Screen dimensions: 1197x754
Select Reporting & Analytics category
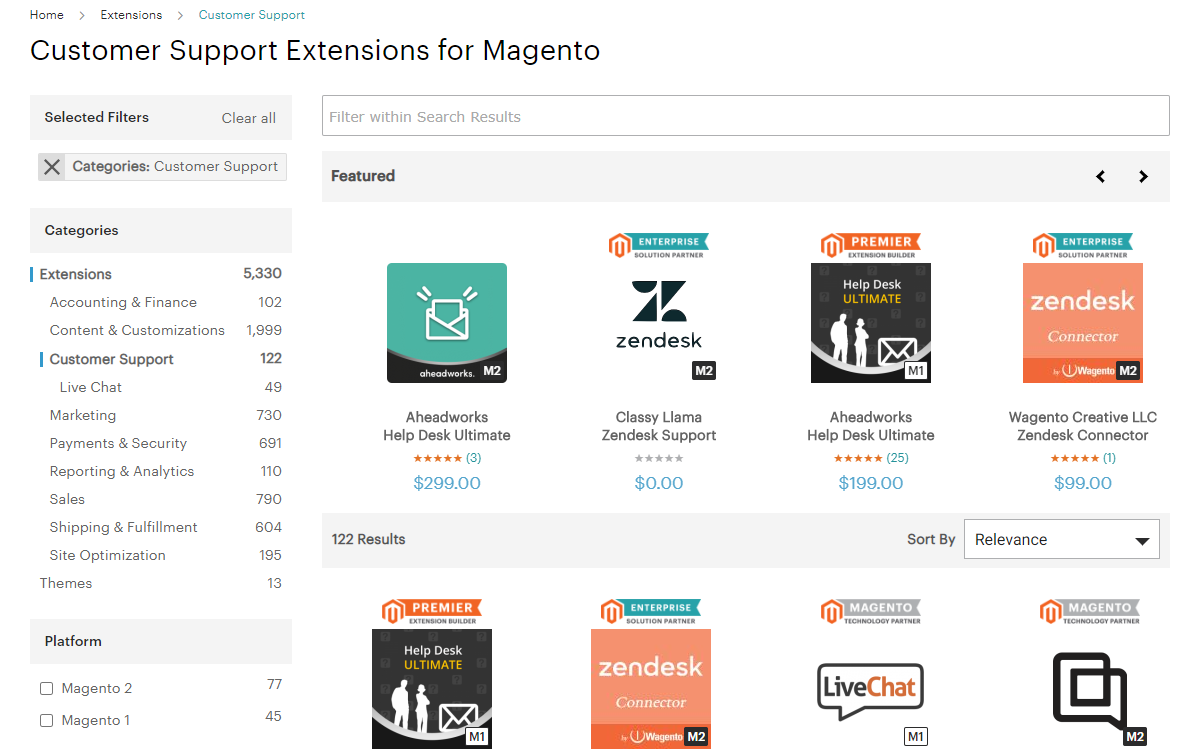pyautogui.click(x=121, y=472)
